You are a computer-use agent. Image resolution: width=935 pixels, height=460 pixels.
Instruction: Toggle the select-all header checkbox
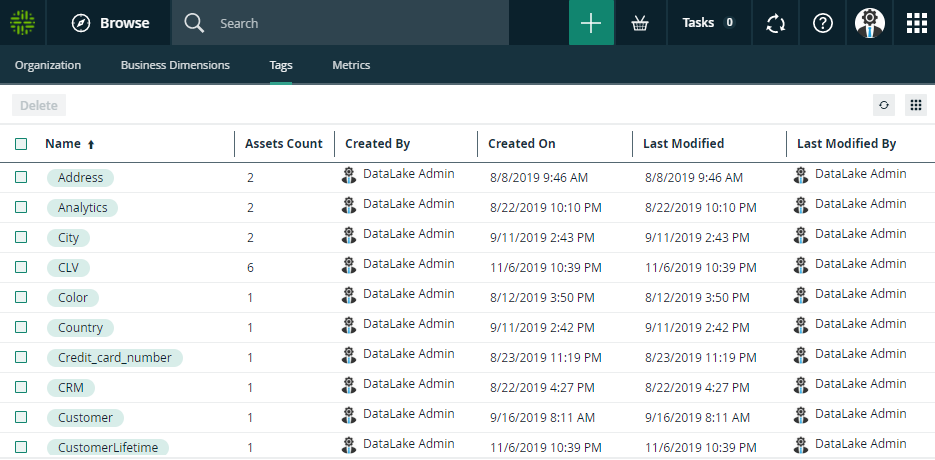(x=21, y=144)
